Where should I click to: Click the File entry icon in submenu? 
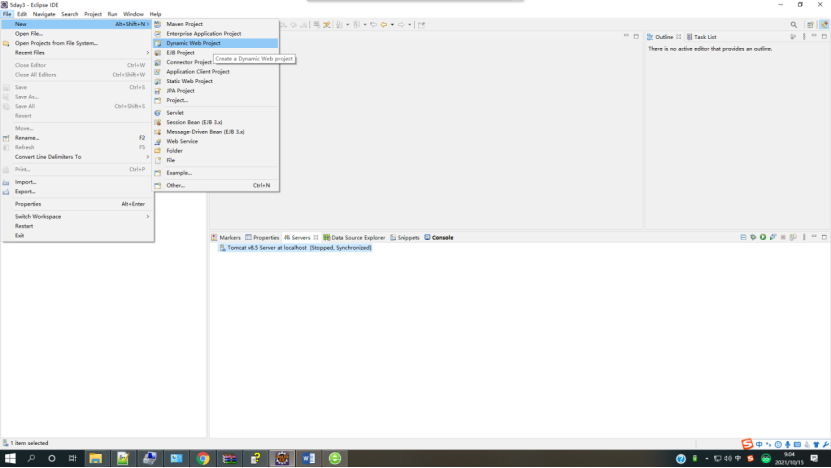pyautogui.click(x=157, y=160)
